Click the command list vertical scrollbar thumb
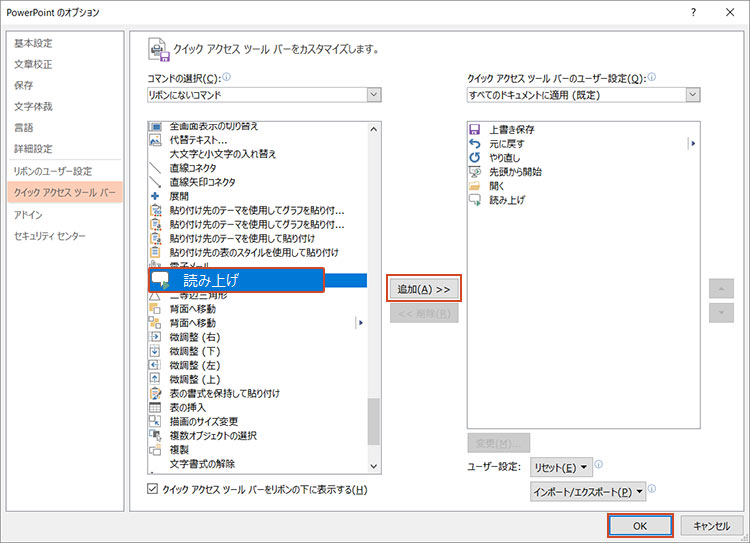The height and width of the screenshot is (543, 750). pos(374,420)
